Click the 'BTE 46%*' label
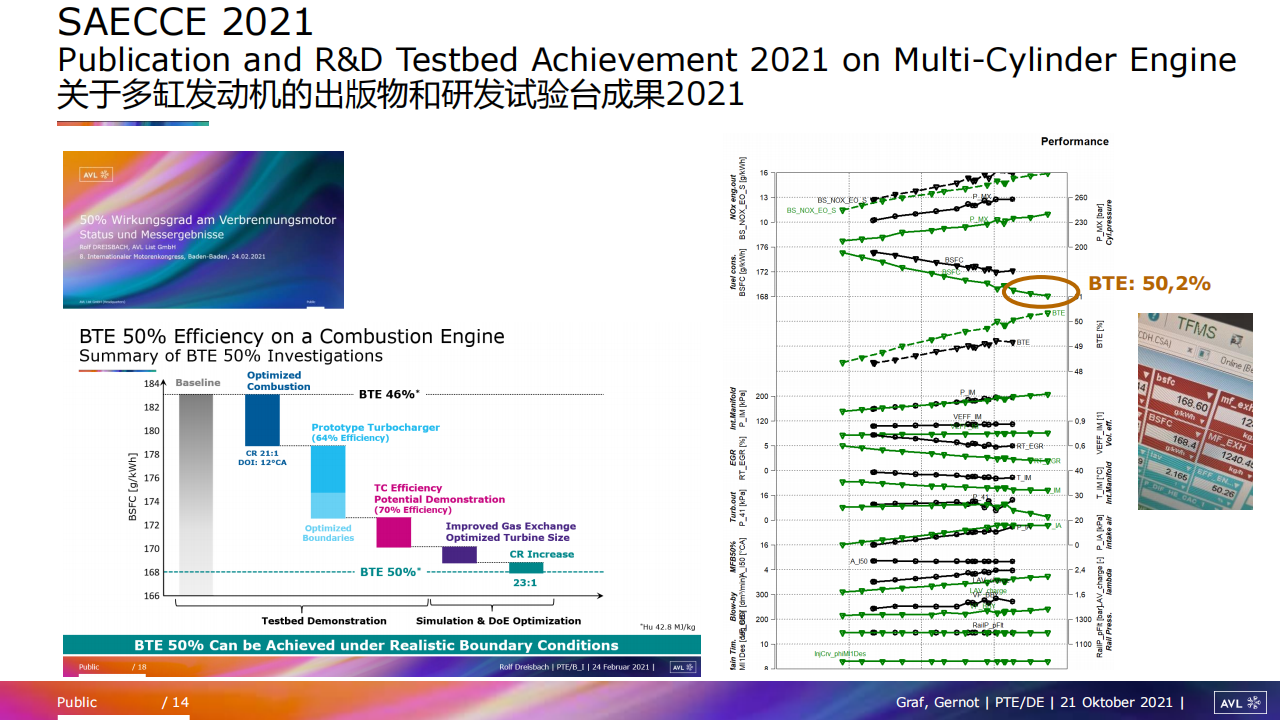This screenshot has height=720, width=1280. (x=389, y=394)
